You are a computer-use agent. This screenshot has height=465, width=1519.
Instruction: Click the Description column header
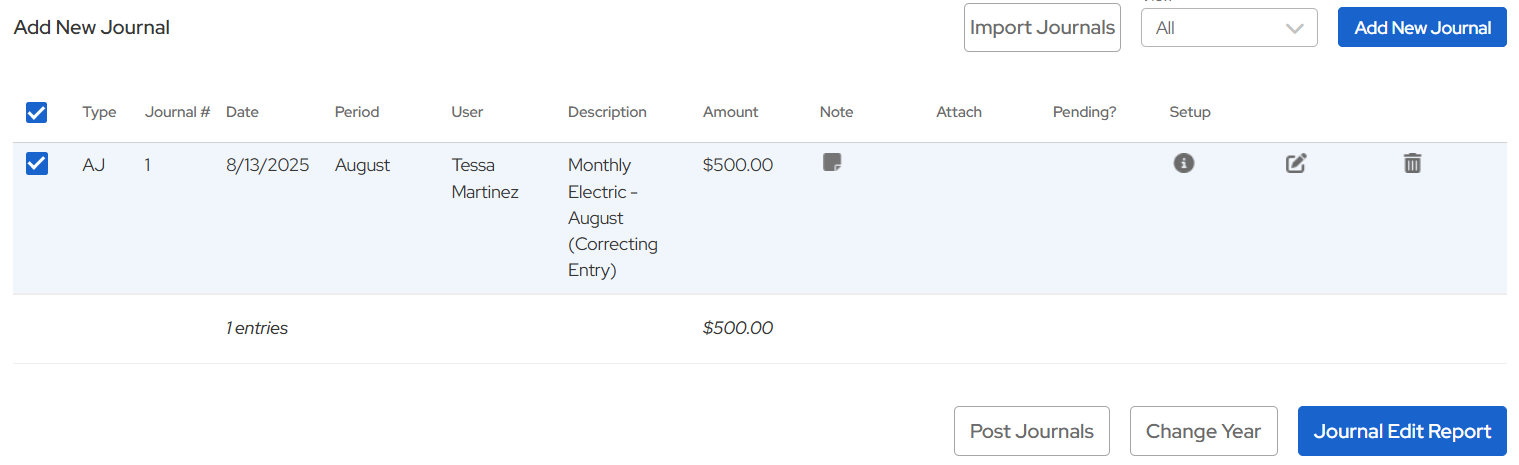(x=607, y=112)
